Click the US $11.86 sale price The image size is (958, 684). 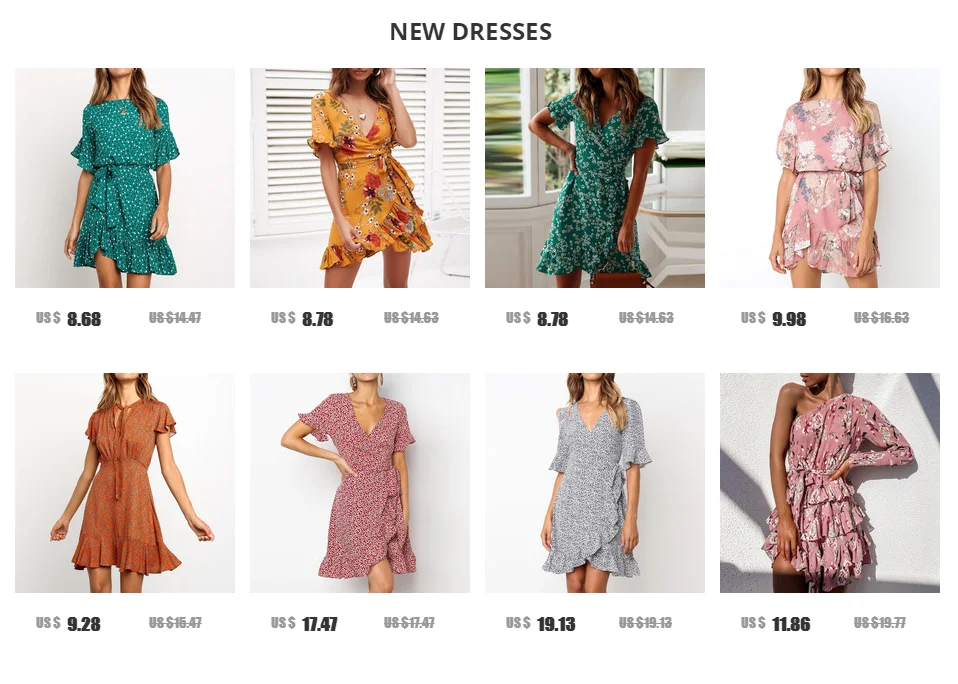click(775, 624)
